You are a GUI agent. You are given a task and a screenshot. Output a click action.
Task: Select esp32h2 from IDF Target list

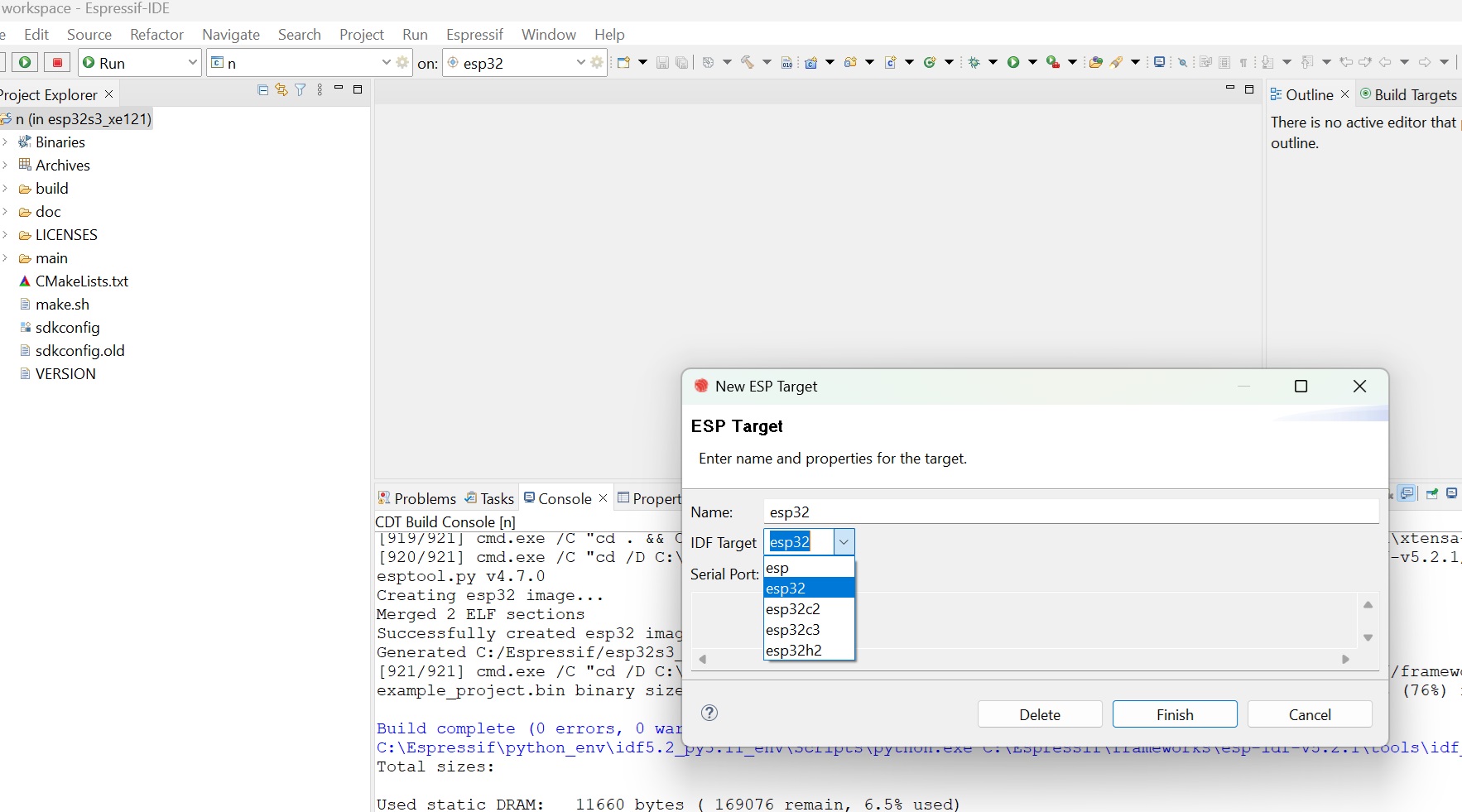(809, 650)
